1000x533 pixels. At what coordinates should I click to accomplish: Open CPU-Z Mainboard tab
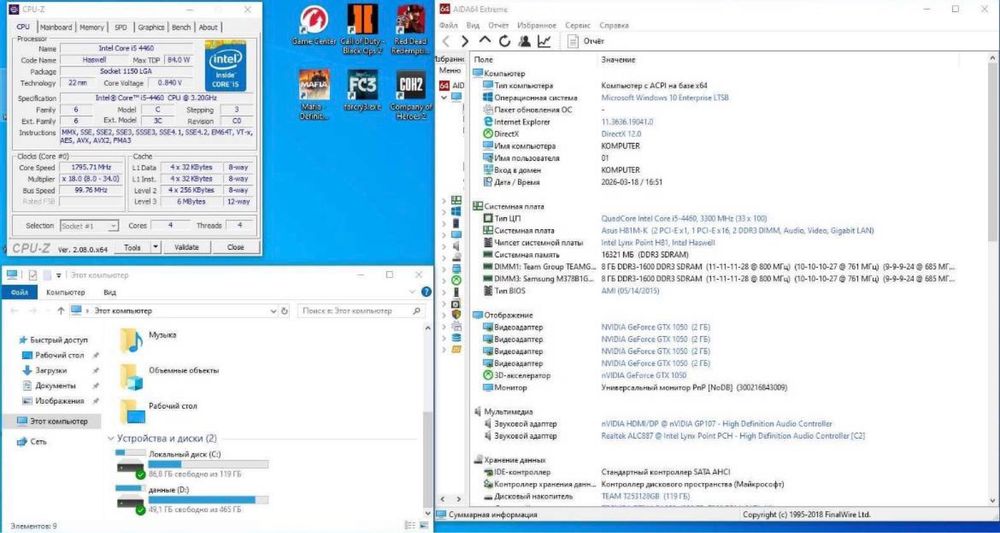pyautogui.click(x=55, y=27)
